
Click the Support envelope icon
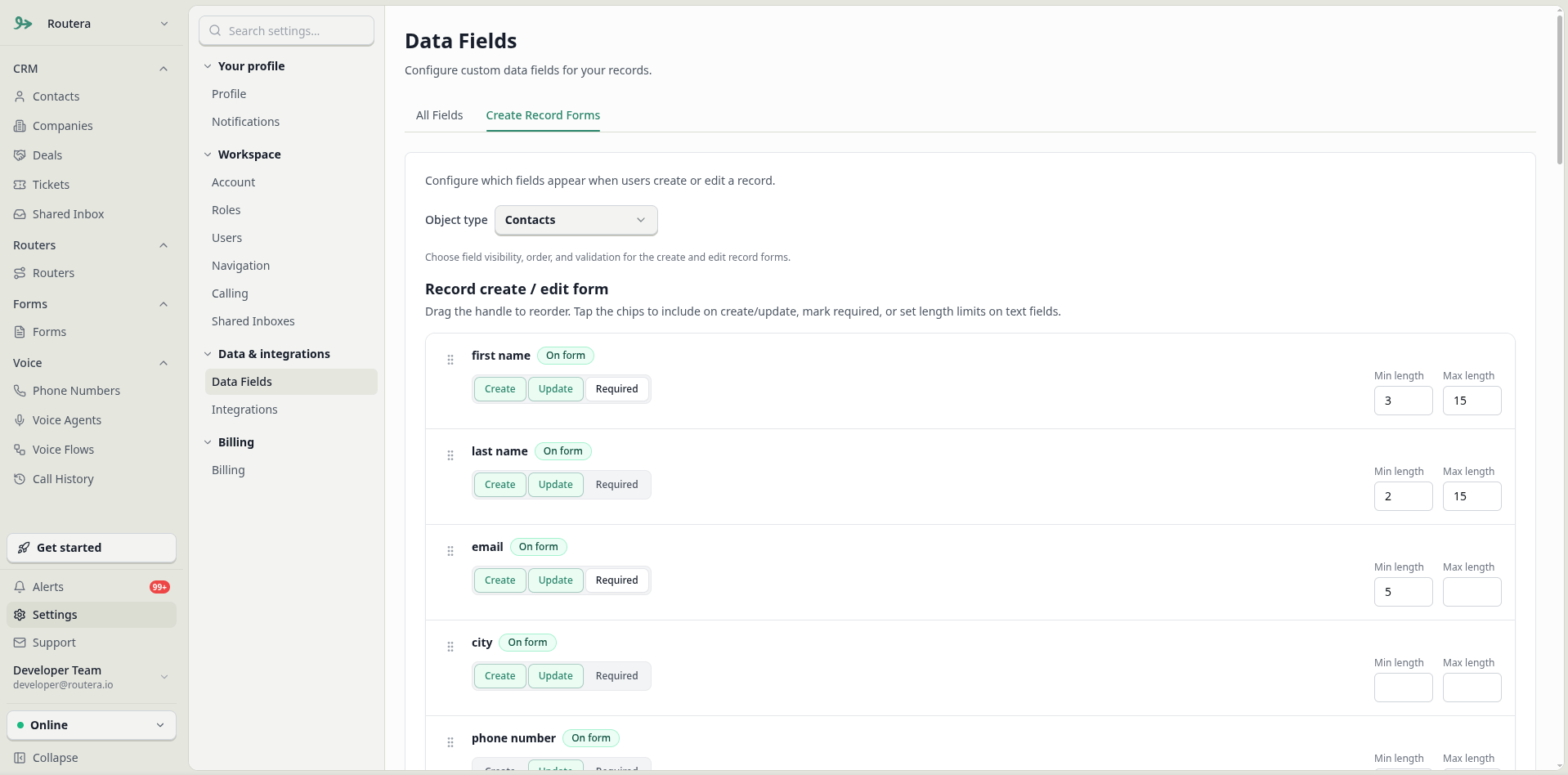20,643
